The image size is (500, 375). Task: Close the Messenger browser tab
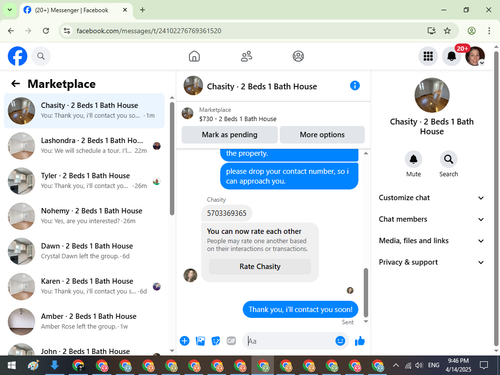point(125,10)
